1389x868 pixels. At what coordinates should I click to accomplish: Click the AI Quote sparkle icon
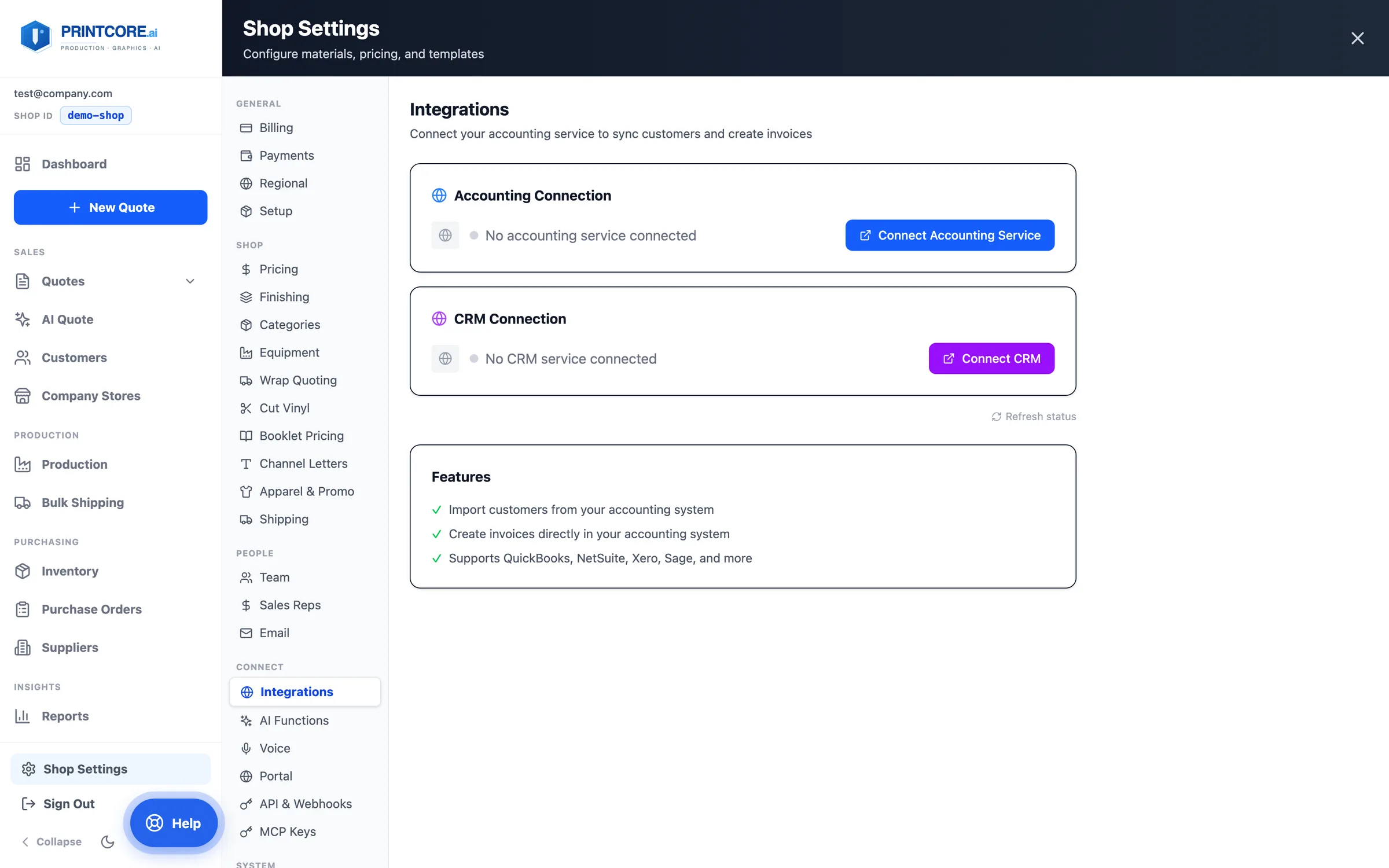(23, 319)
